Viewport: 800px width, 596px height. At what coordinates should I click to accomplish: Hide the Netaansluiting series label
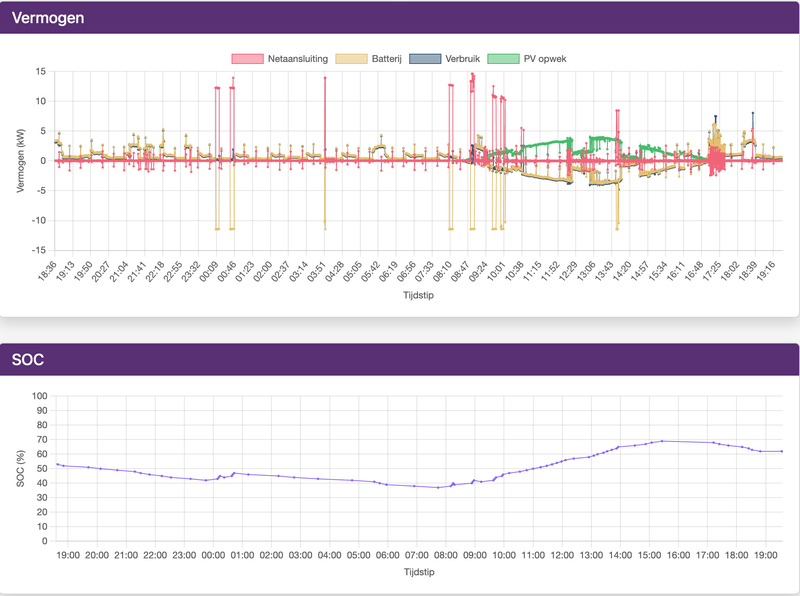tap(297, 59)
